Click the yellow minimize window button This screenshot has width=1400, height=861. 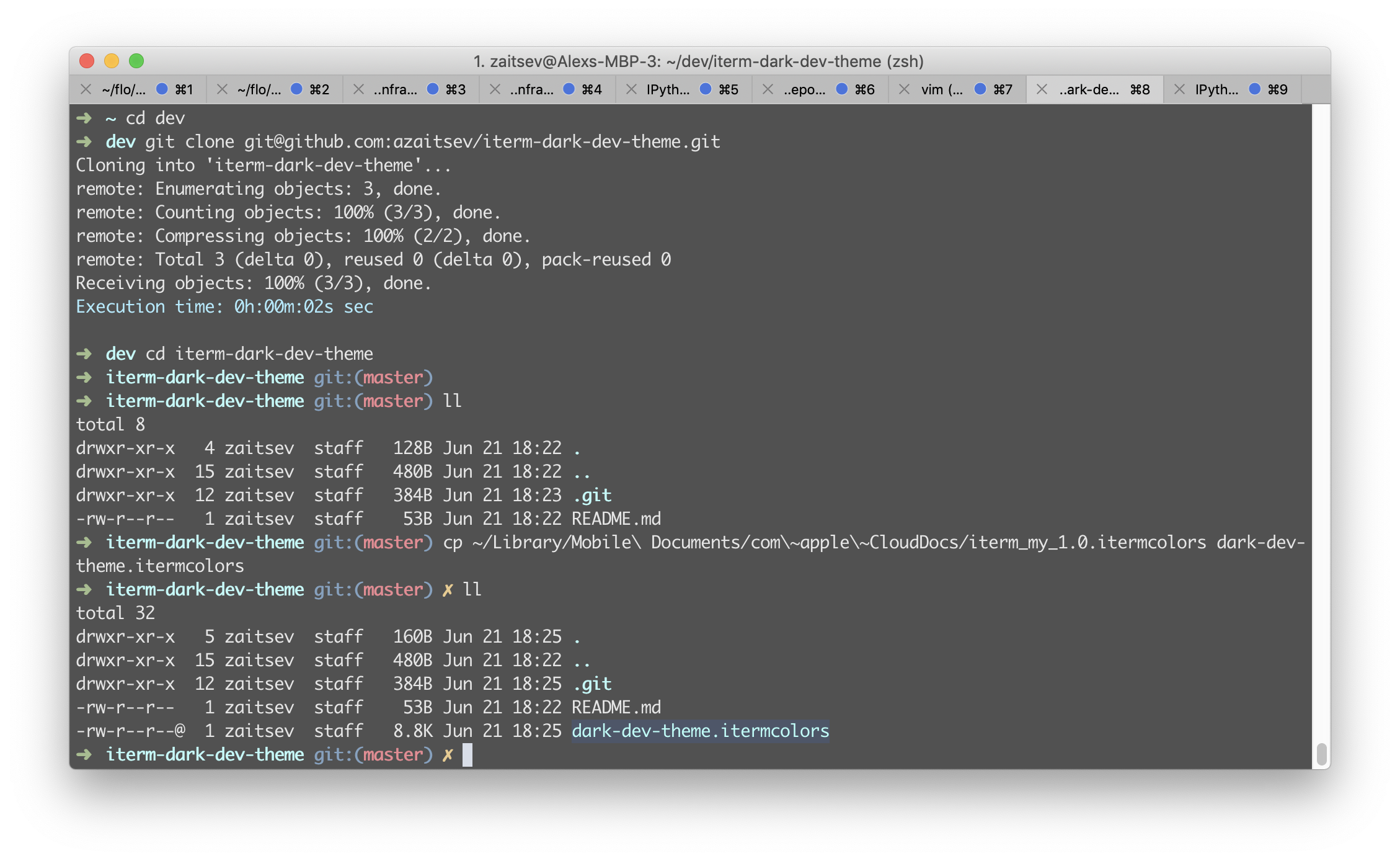pos(112,61)
